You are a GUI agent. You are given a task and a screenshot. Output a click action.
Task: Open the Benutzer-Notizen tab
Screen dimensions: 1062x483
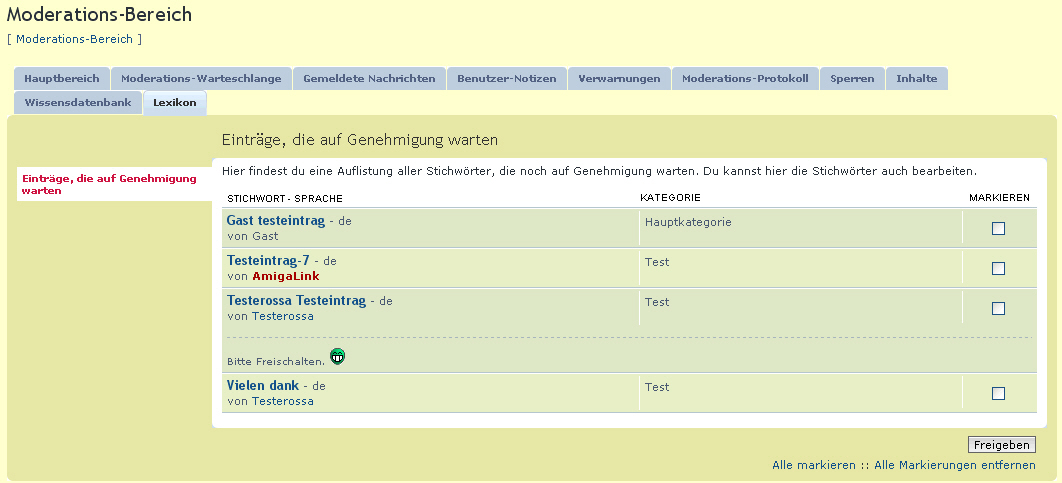(507, 78)
